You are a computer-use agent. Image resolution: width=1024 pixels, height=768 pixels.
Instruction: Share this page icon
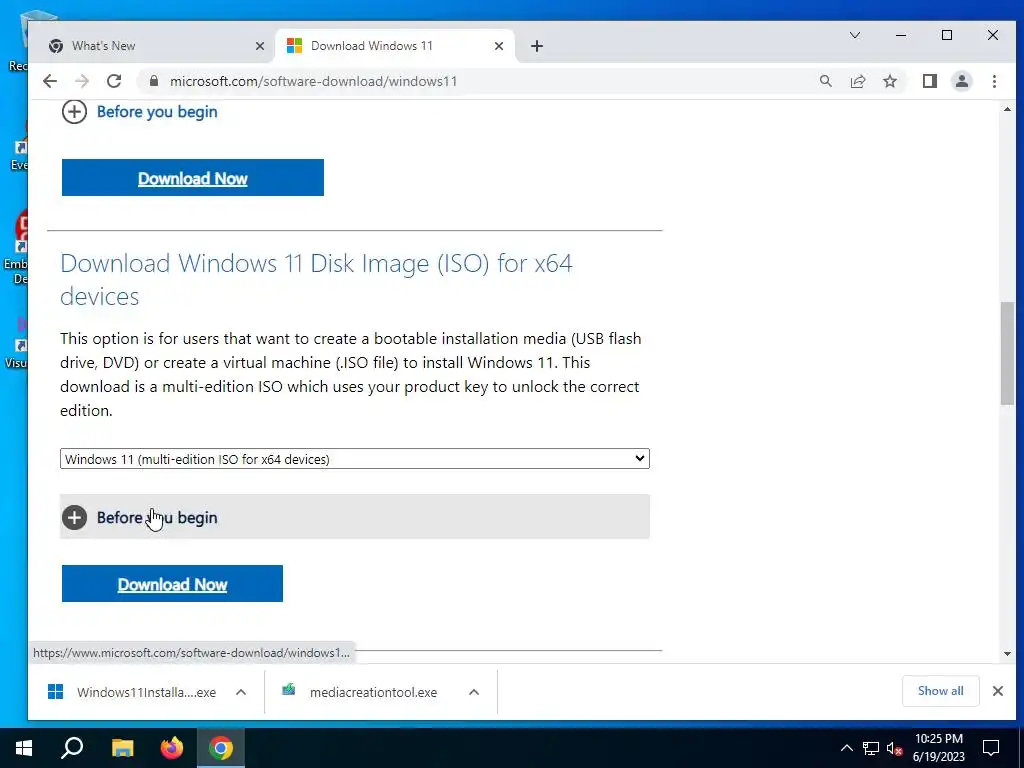857,81
